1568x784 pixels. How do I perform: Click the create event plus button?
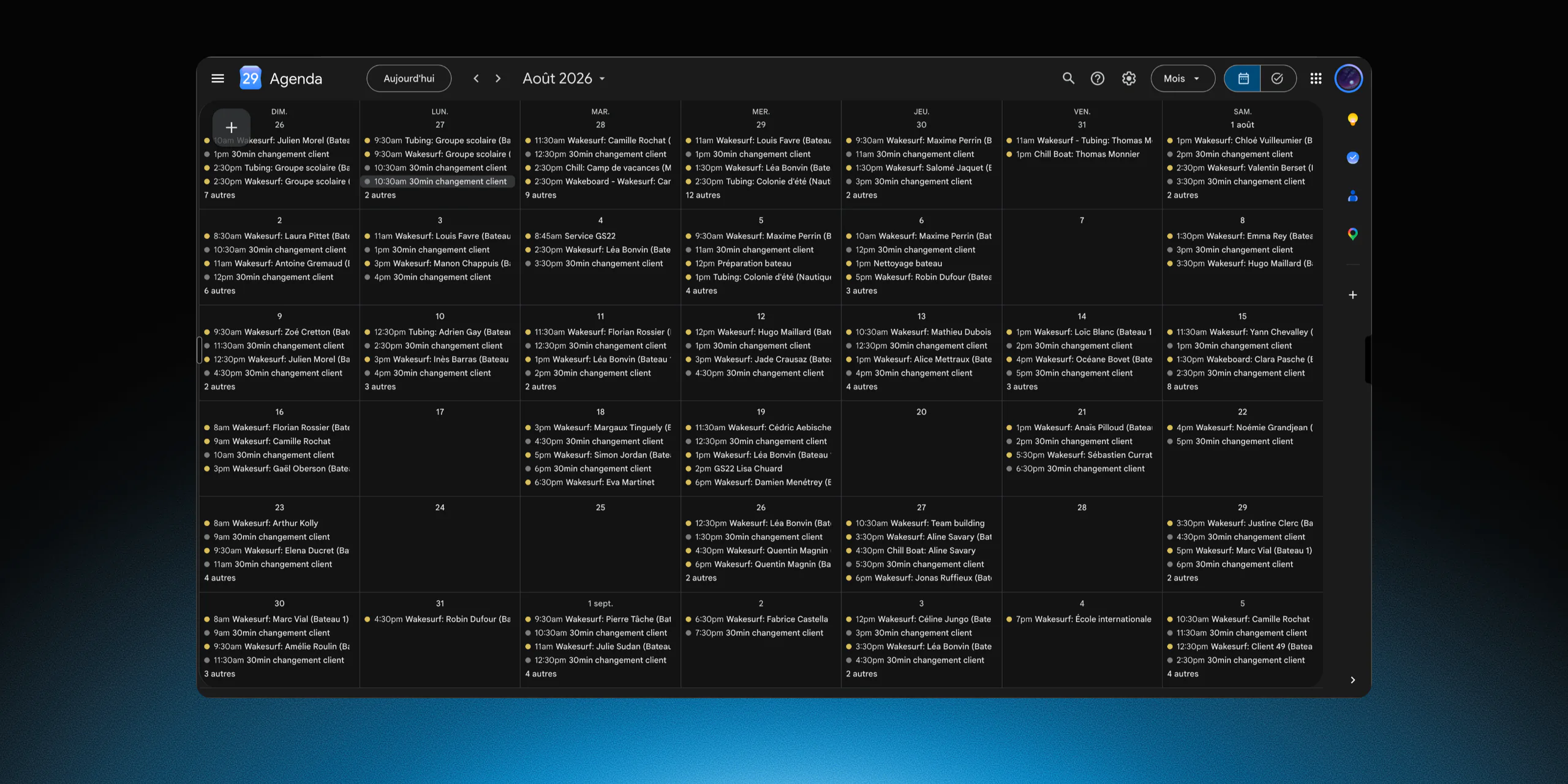point(231,127)
